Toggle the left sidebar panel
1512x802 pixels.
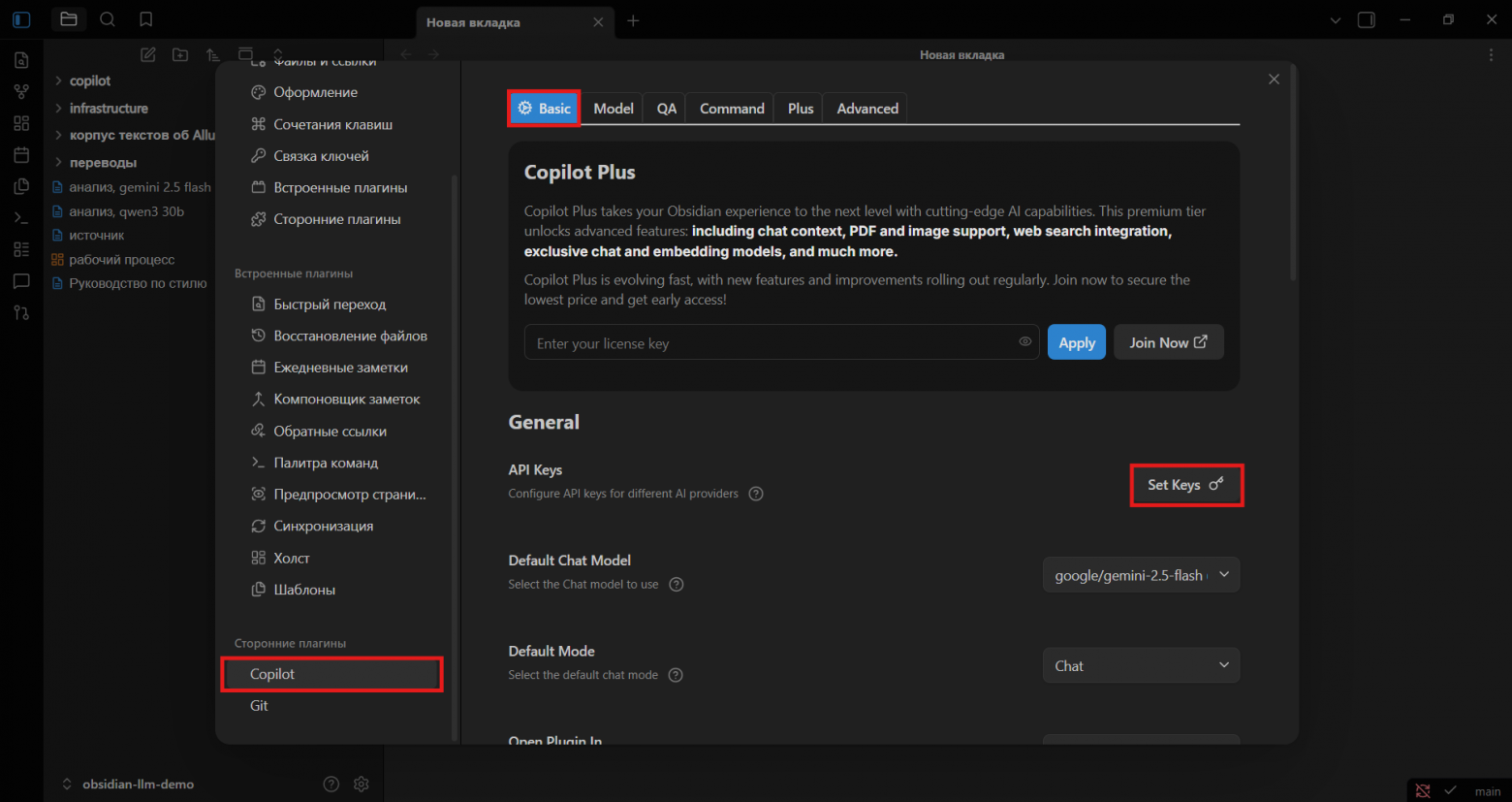21,19
